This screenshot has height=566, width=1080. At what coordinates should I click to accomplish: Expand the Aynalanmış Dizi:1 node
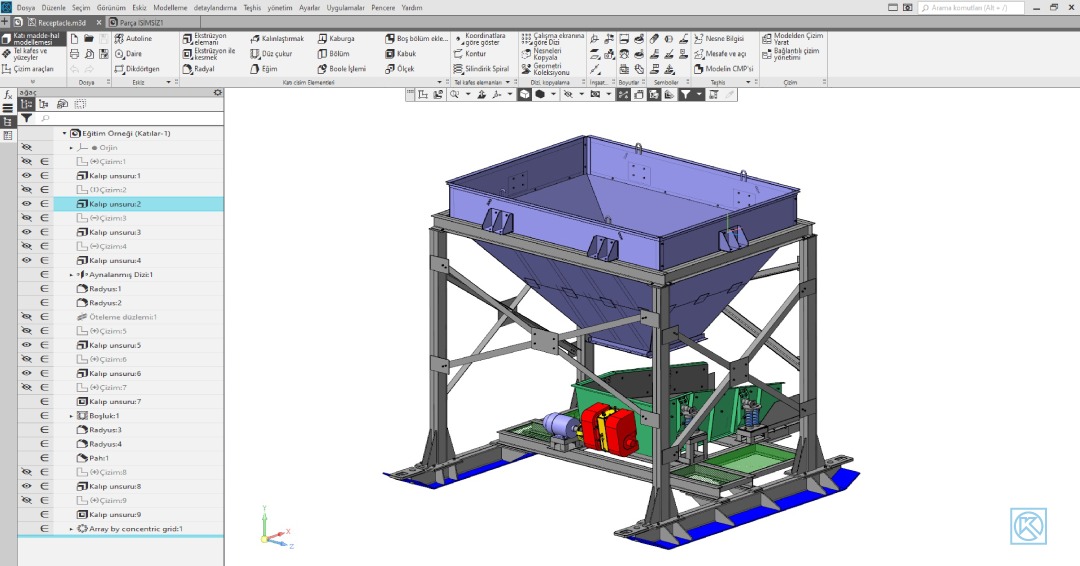point(71,275)
